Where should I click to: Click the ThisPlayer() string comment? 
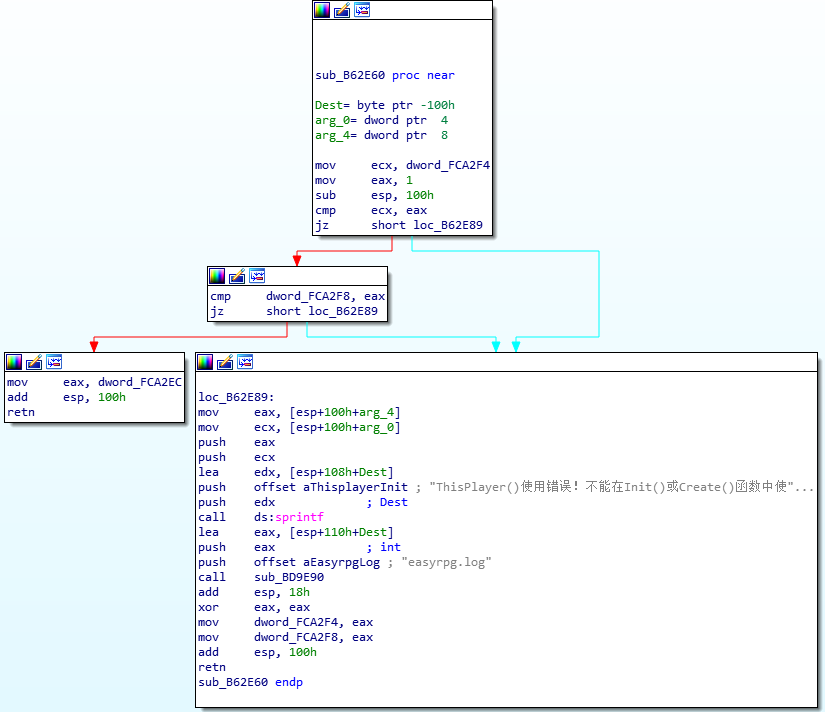(621, 487)
